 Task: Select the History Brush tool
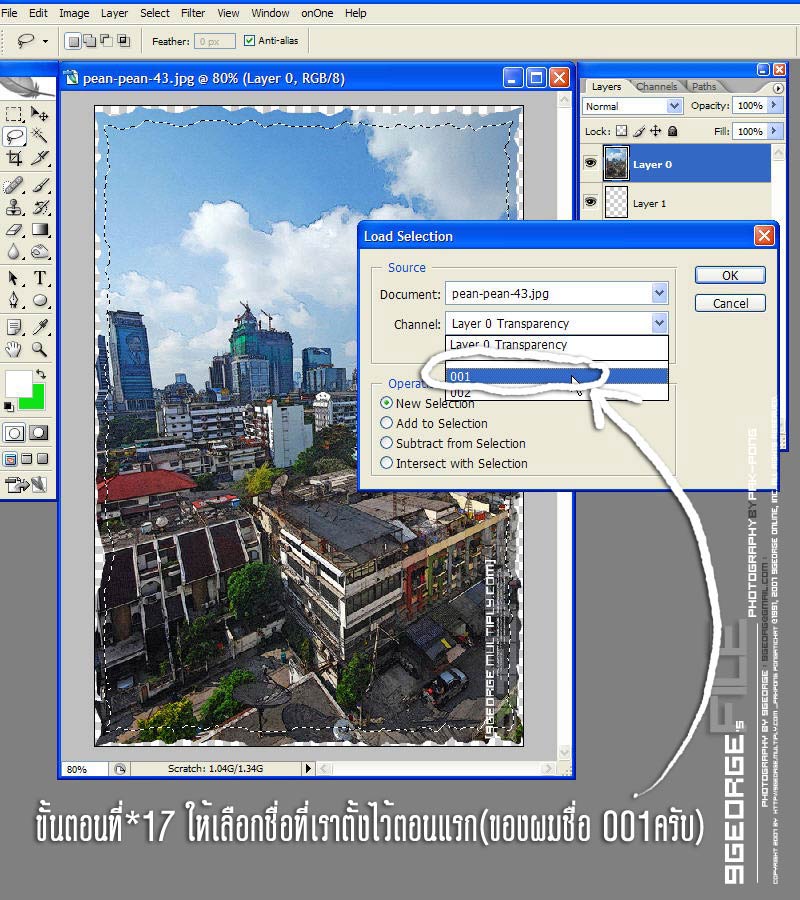pos(40,207)
